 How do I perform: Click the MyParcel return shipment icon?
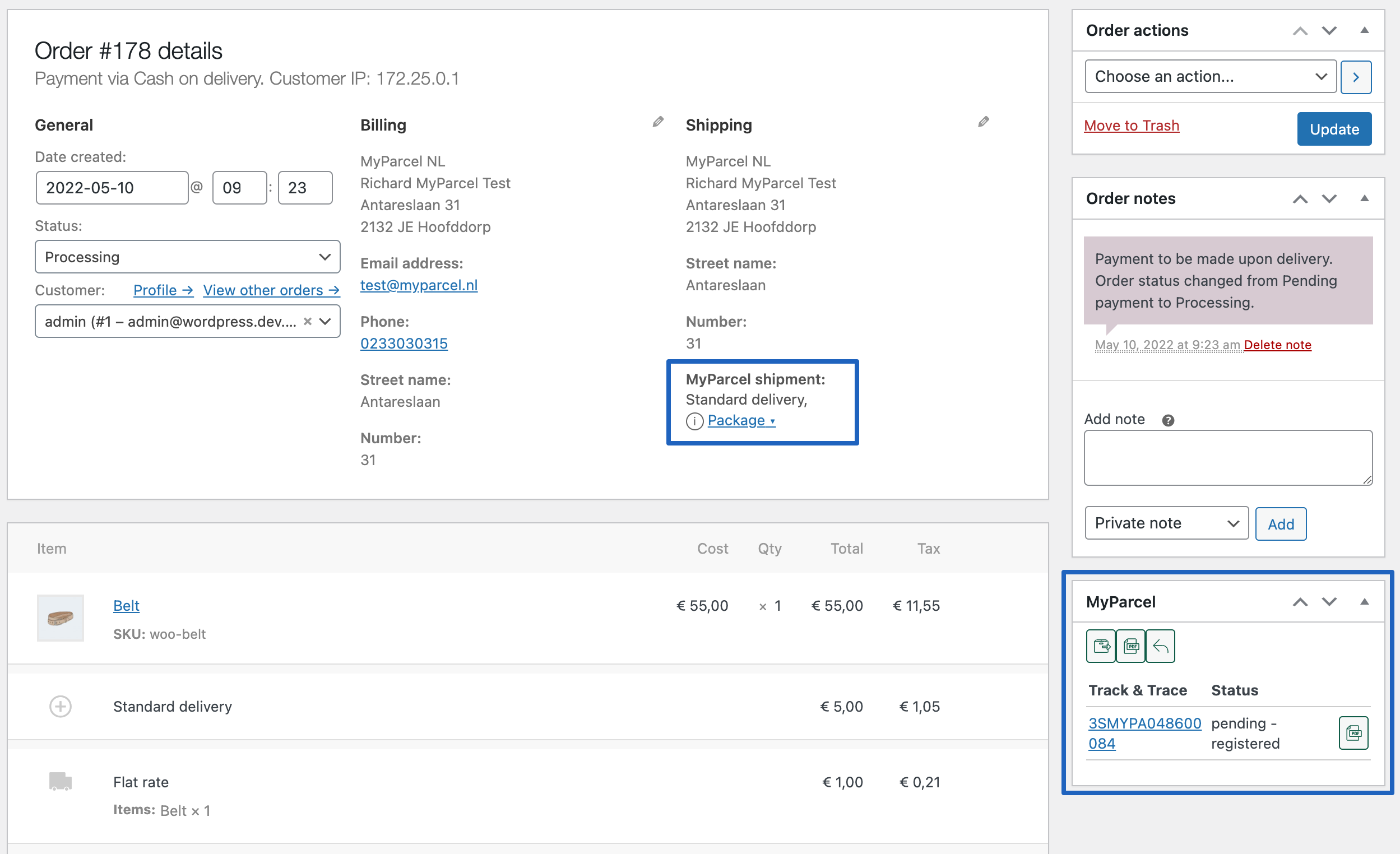pyautogui.click(x=1160, y=644)
